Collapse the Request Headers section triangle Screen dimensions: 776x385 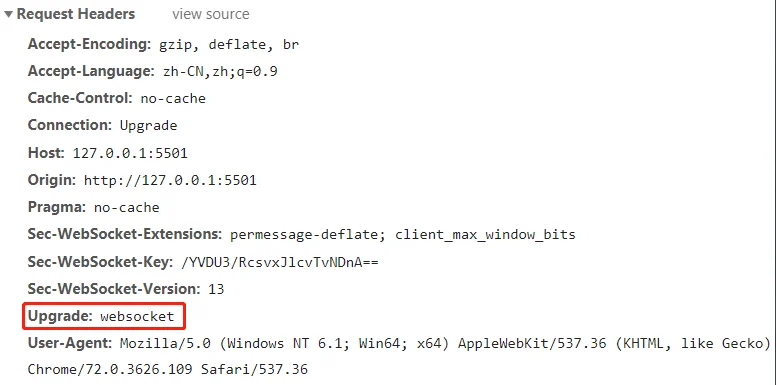coord(8,14)
